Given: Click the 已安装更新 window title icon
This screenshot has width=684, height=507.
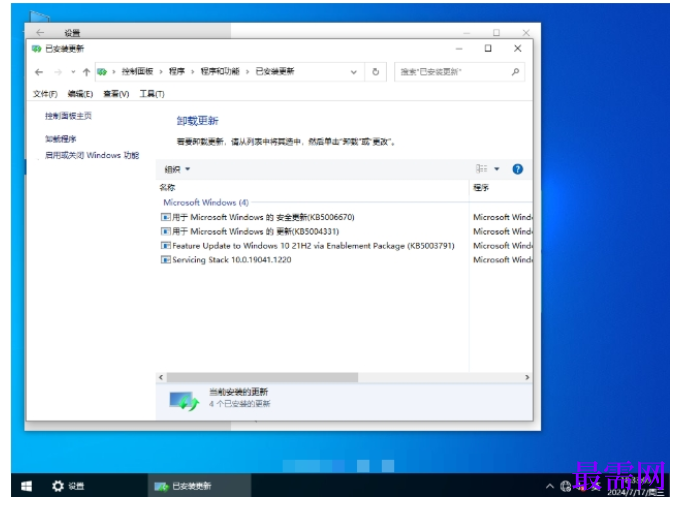Looking at the screenshot, I should [37, 48].
